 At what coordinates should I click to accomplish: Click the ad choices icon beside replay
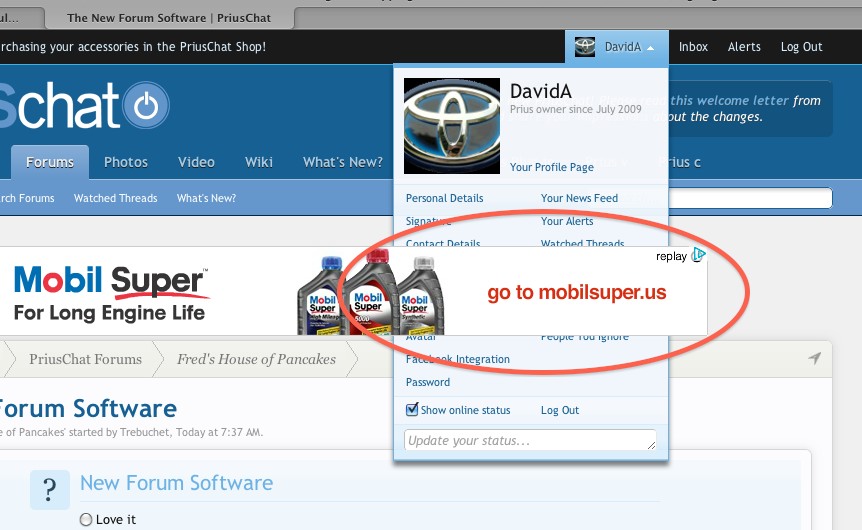pyautogui.click(x=698, y=255)
